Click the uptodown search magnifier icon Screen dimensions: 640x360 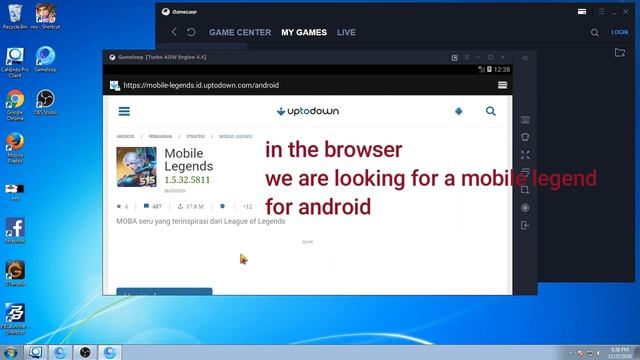point(491,111)
